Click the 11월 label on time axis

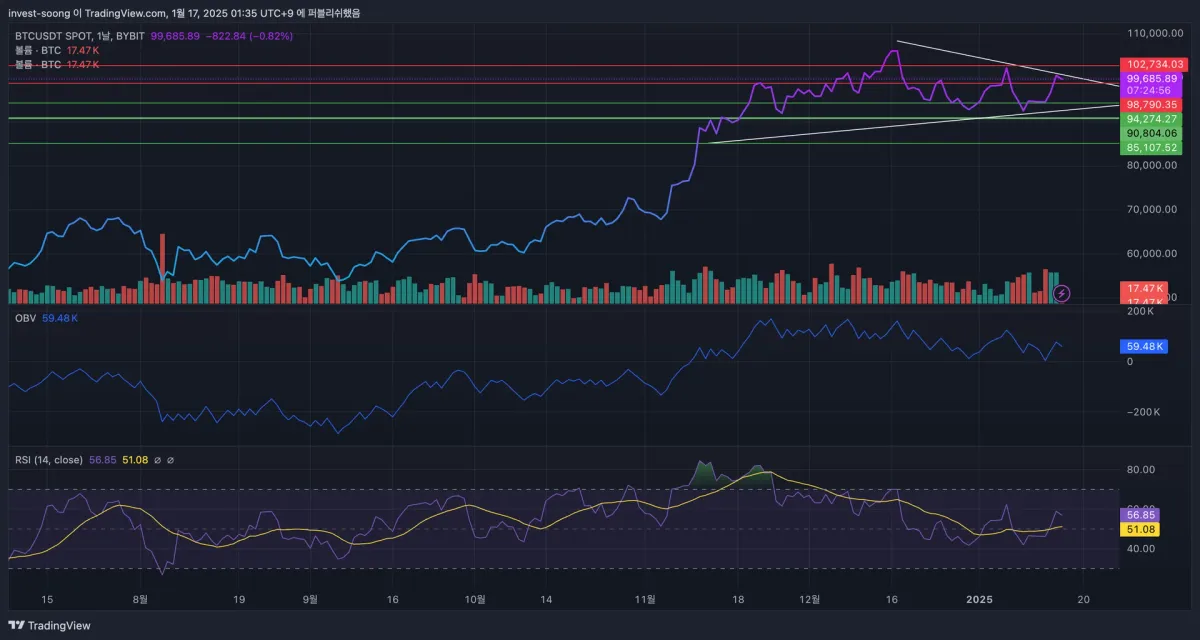[645, 599]
